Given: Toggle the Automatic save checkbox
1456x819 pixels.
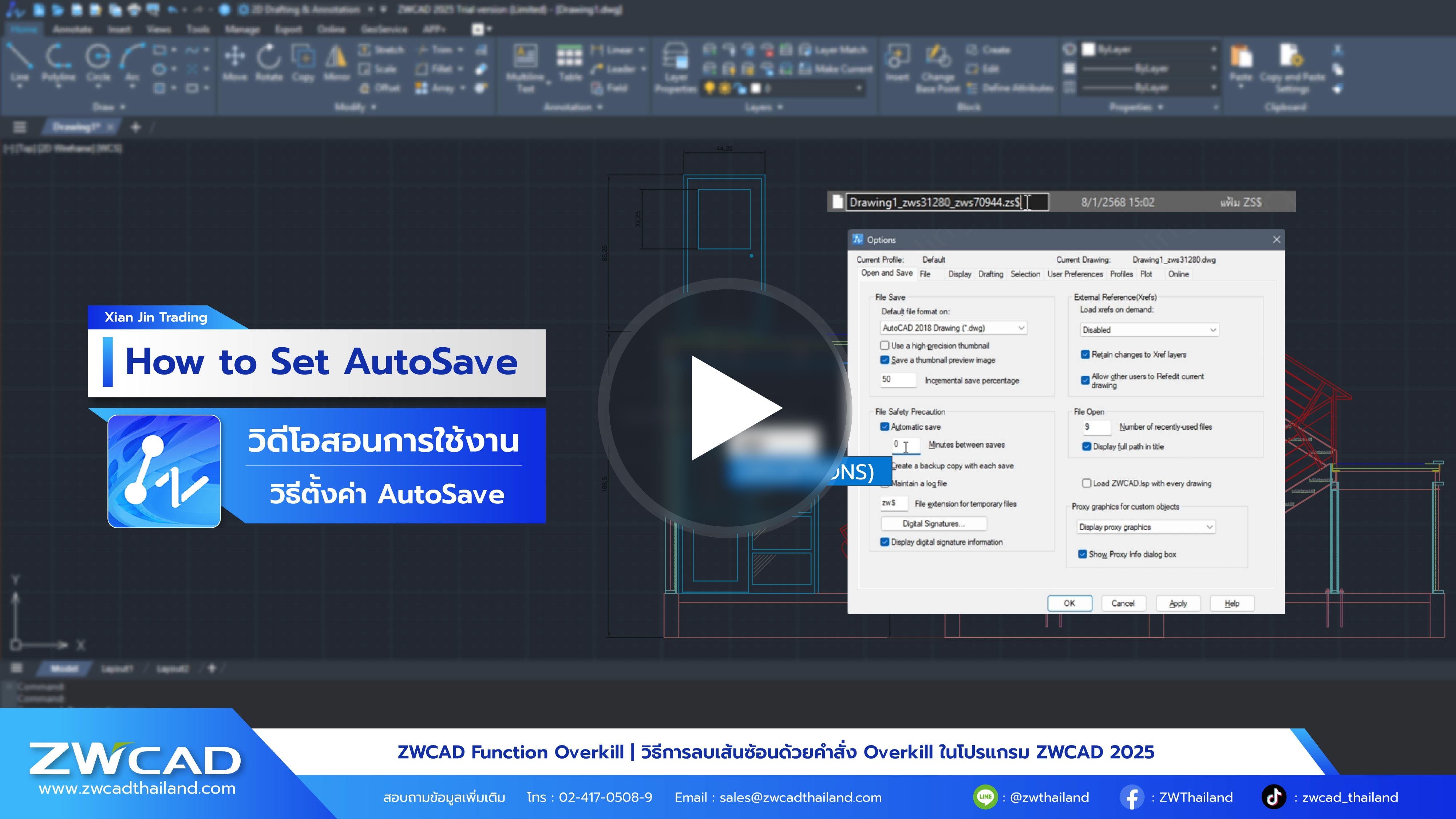Looking at the screenshot, I should (x=885, y=427).
